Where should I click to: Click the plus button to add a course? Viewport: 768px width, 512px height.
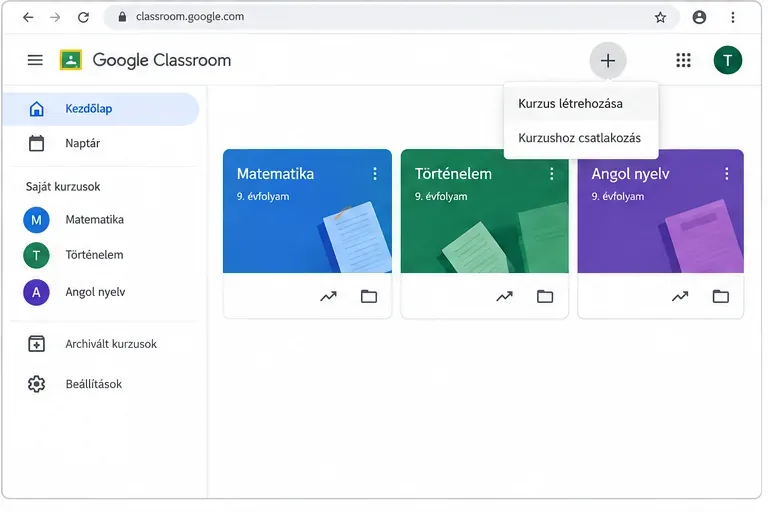[607, 61]
